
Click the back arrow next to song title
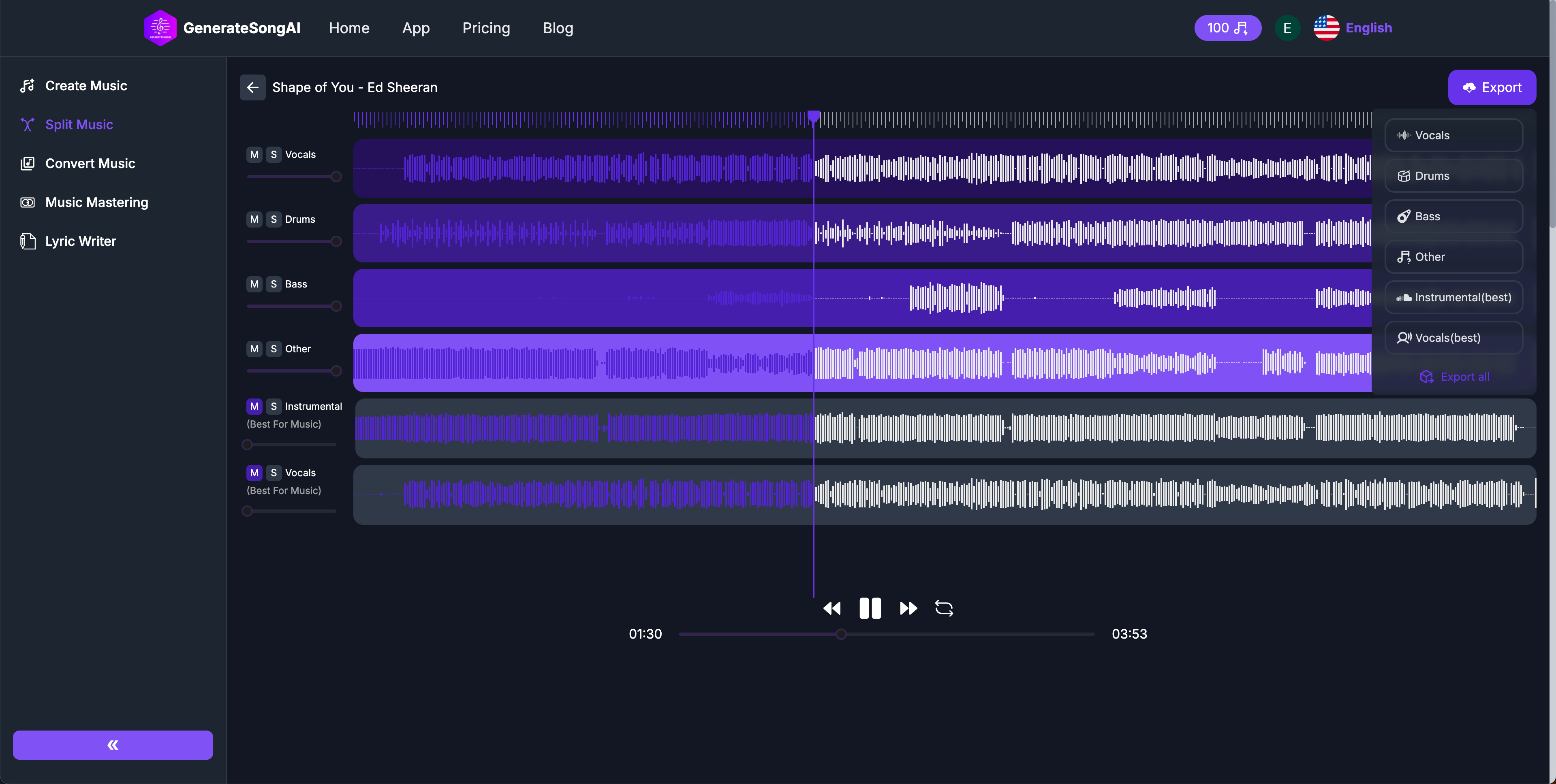pos(252,87)
